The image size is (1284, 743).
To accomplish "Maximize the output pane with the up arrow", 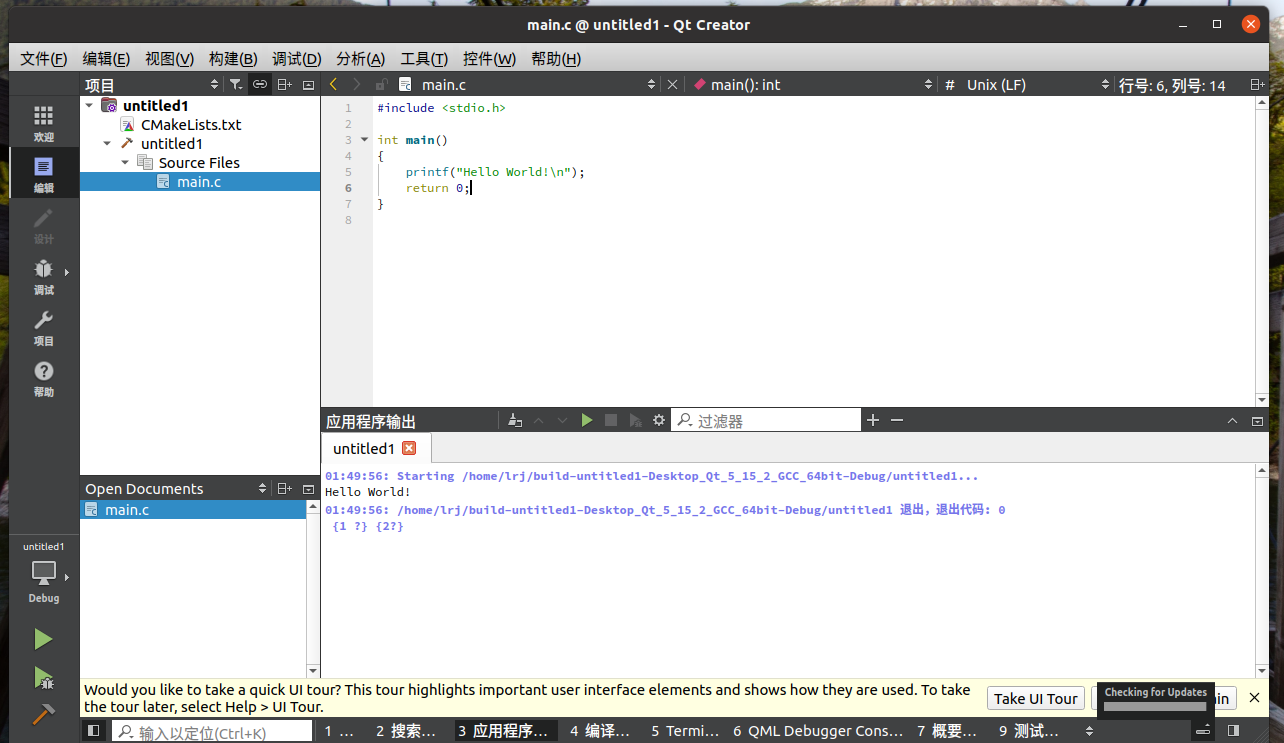I will pos(1232,421).
